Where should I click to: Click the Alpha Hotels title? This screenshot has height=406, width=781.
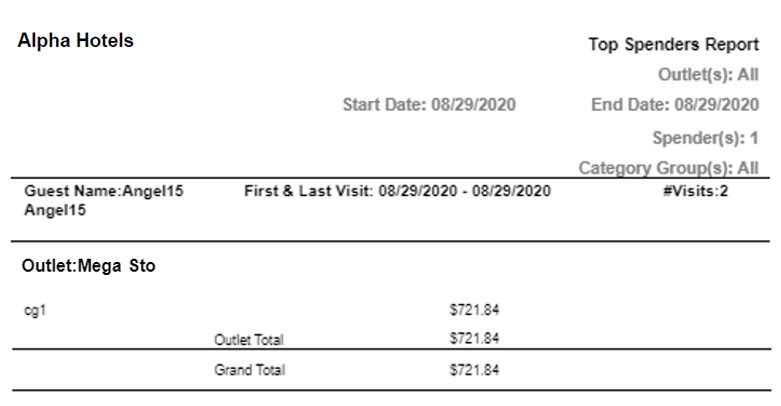(76, 41)
